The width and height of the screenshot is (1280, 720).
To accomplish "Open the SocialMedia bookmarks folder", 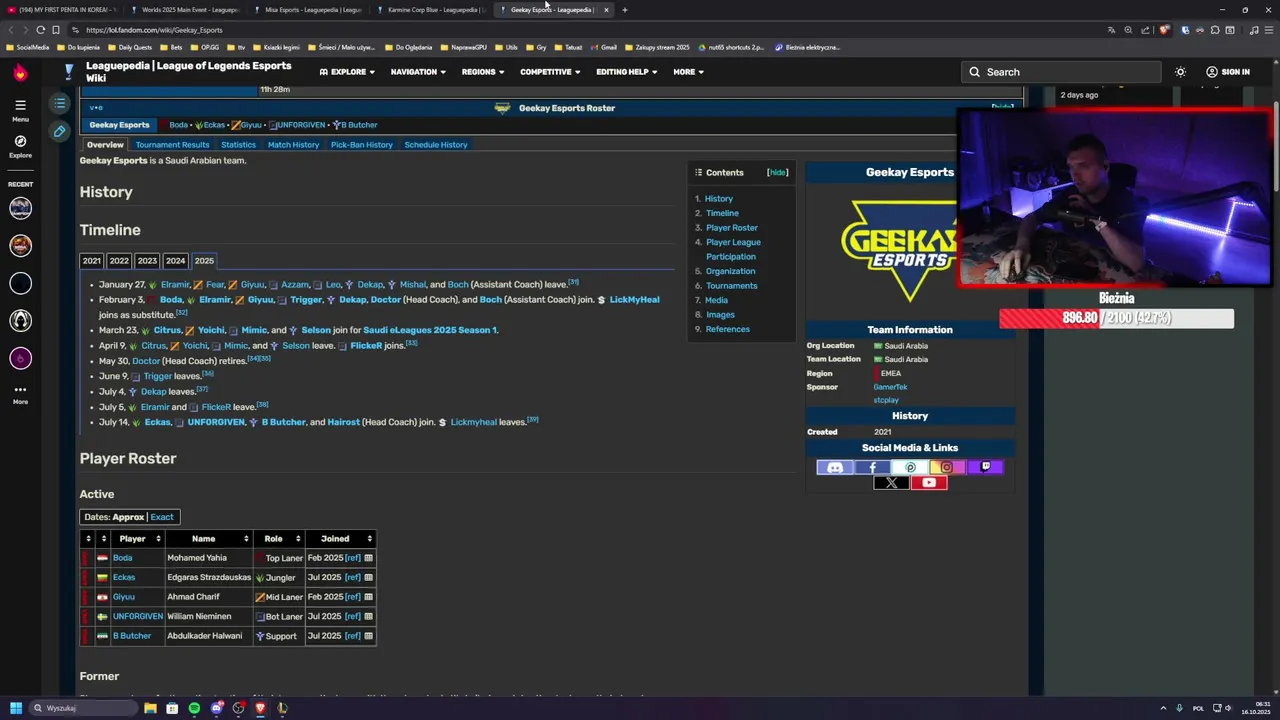I will coord(28,47).
